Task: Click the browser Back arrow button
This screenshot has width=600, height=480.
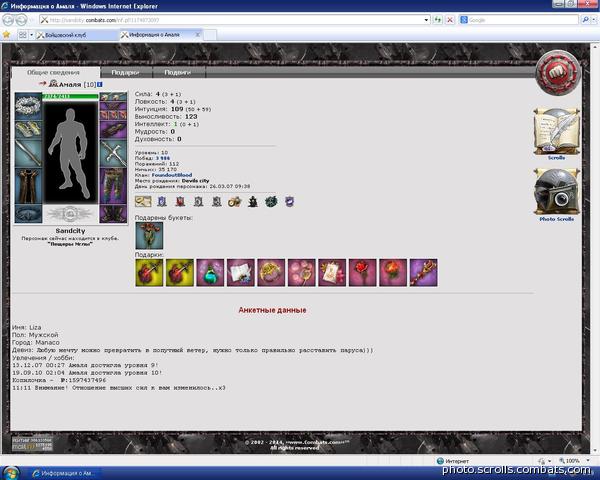Action: (8, 20)
